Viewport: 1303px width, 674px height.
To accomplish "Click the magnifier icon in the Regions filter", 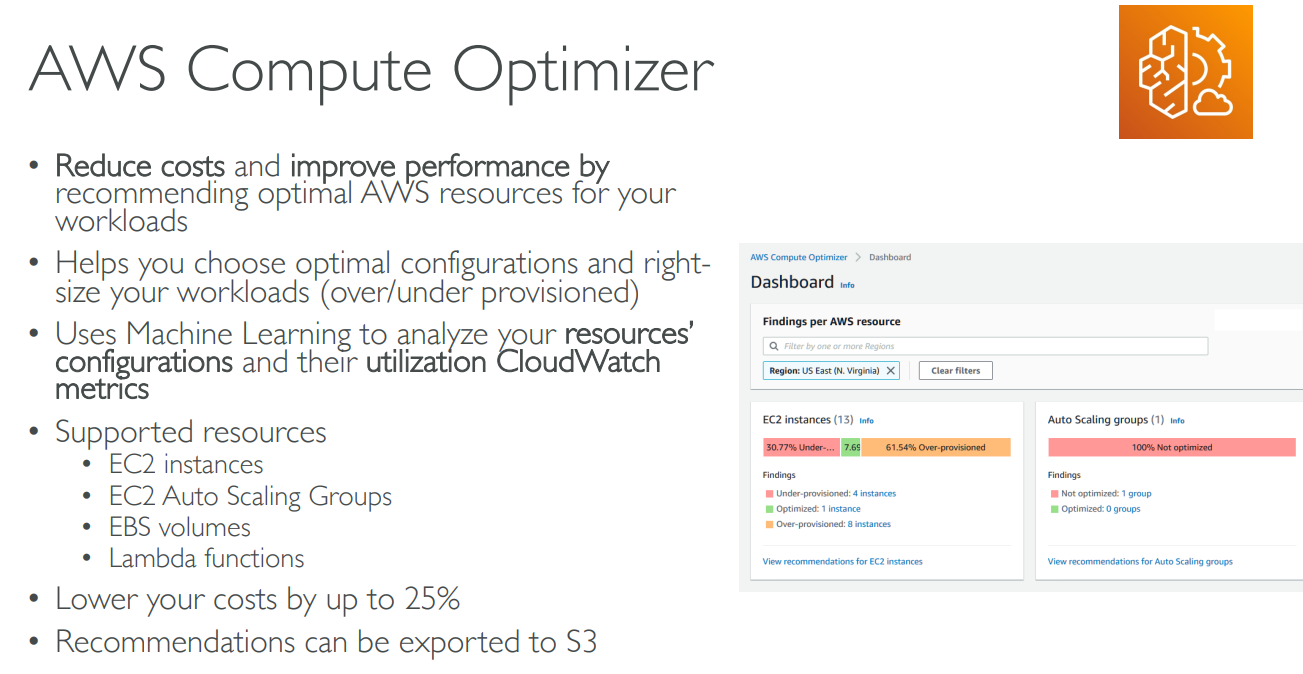I will click(x=773, y=346).
